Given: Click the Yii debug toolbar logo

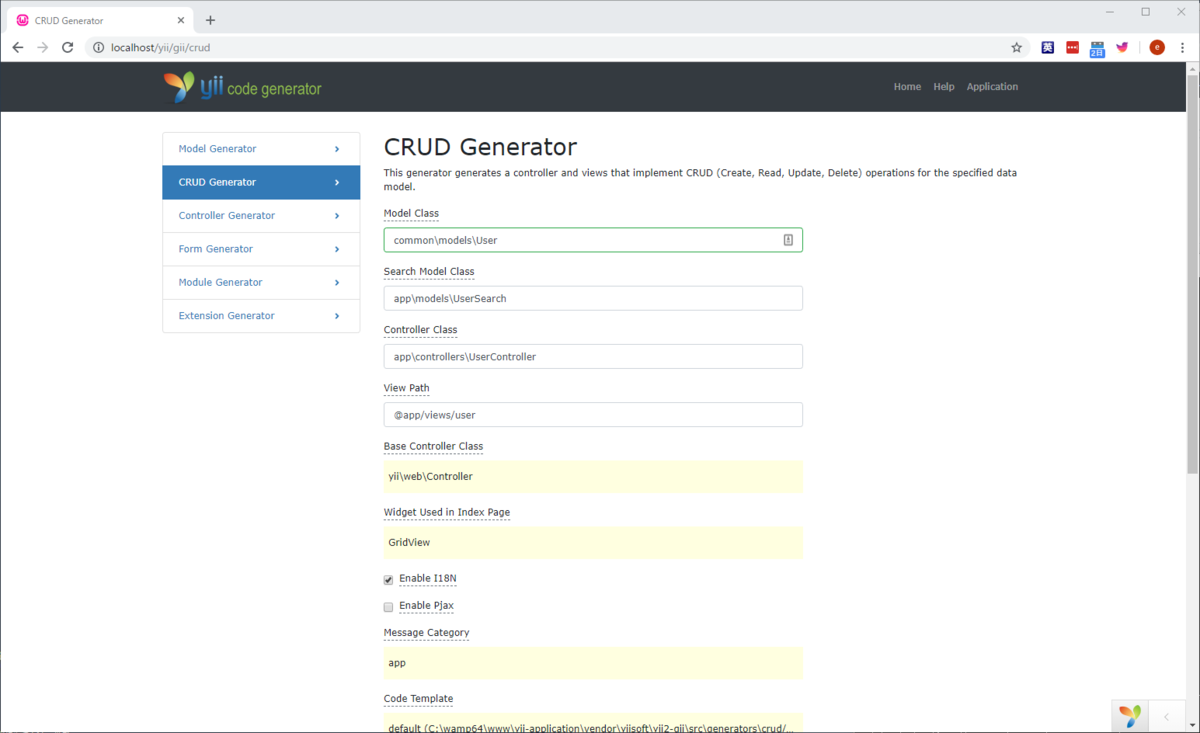Looking at the screenshot, I should pos(1130,716).
